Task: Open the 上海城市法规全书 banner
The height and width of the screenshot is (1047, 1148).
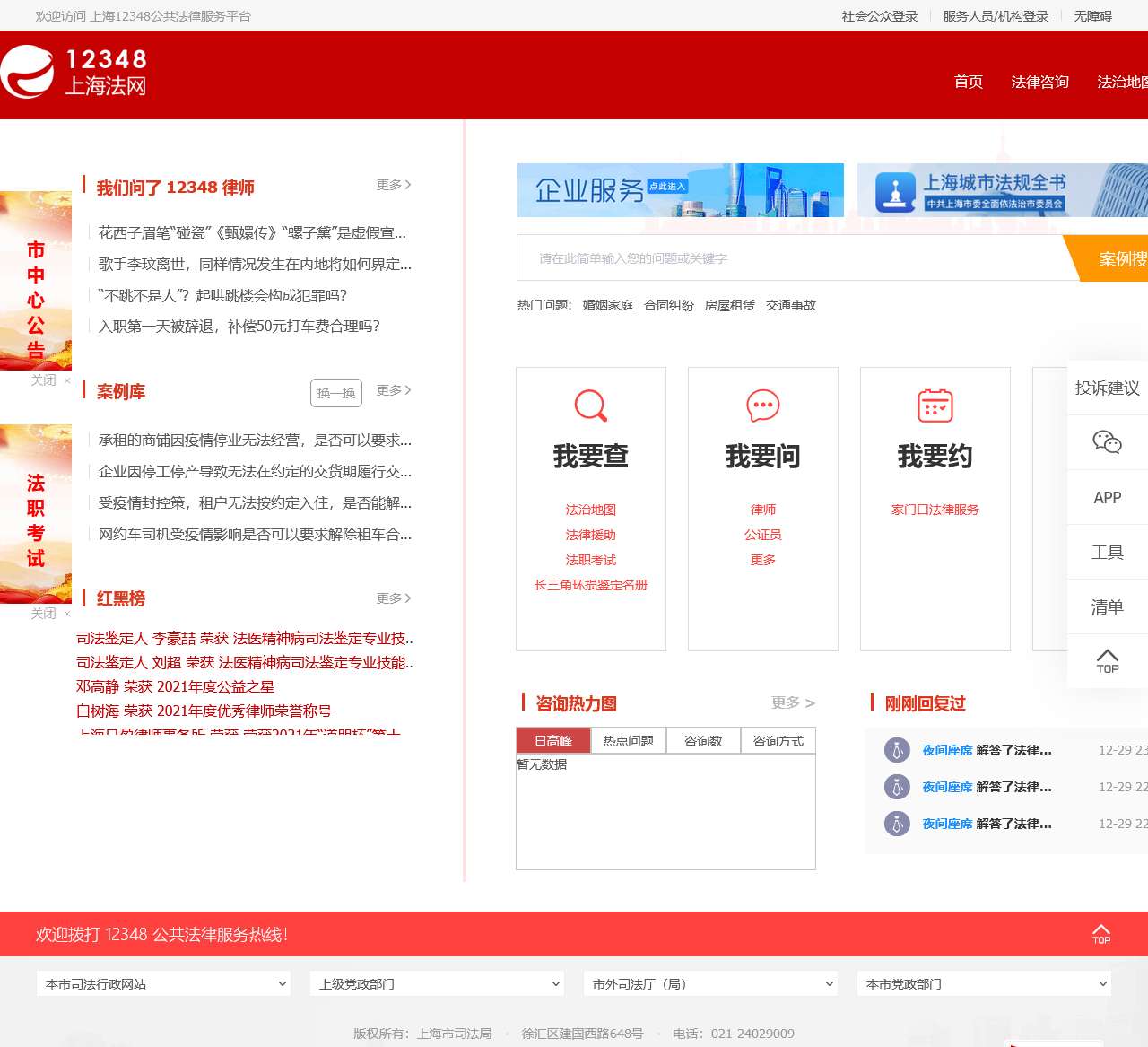Action: 1003,190
